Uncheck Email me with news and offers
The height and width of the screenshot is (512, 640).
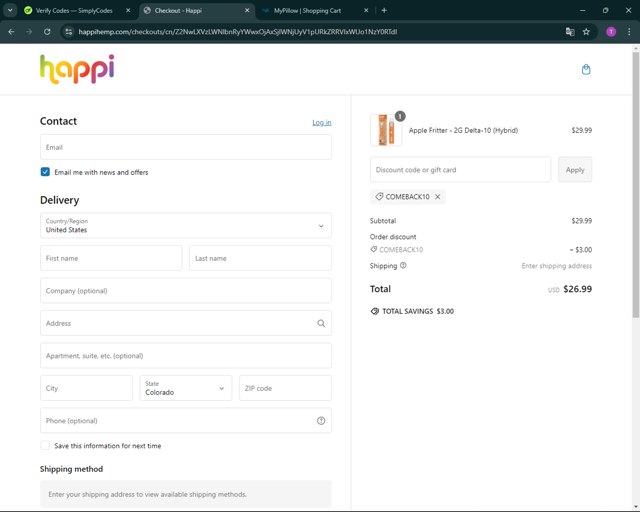45,172
